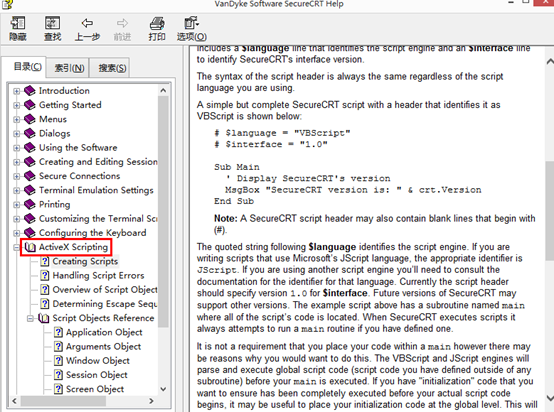Go back with the 上一步 arrow
This screenshot has width=554, height=412.
(x=87, y=23)
